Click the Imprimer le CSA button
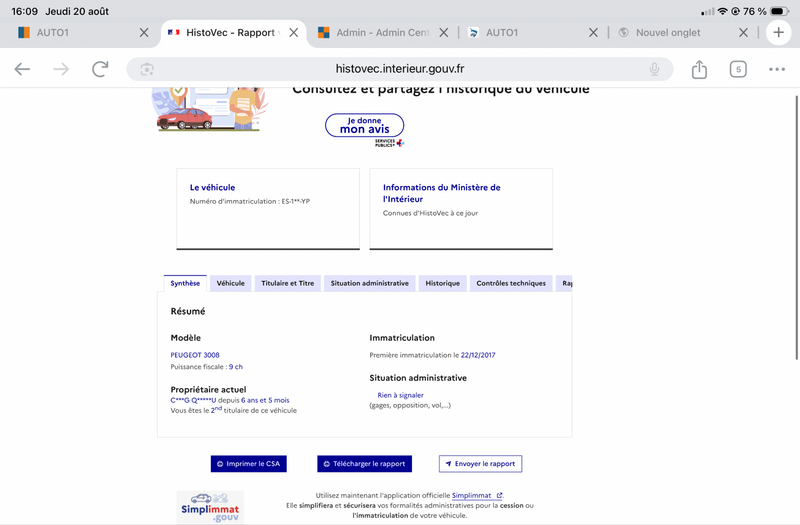 tap(248, 464)
